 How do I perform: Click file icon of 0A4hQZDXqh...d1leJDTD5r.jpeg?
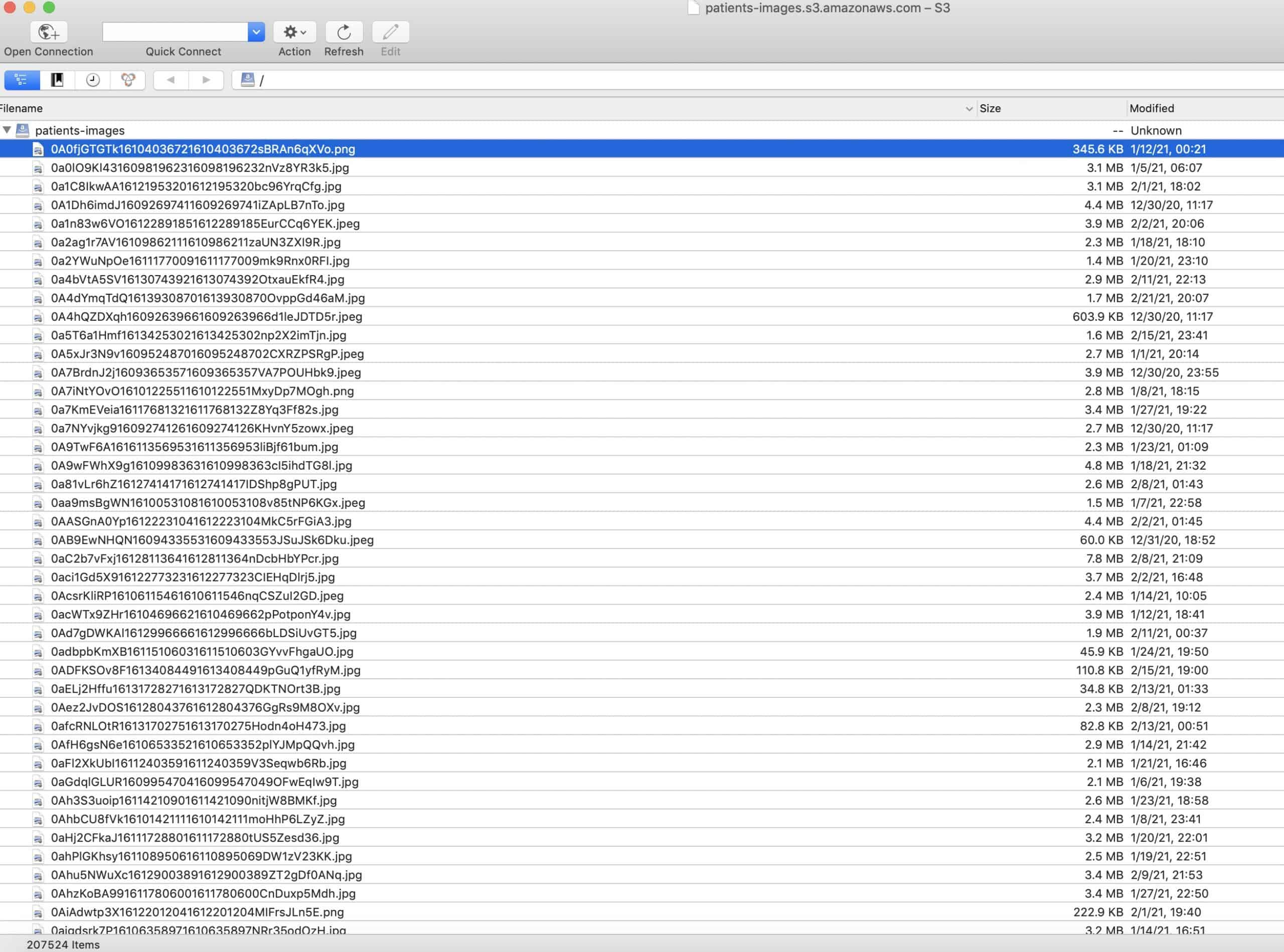38,317
